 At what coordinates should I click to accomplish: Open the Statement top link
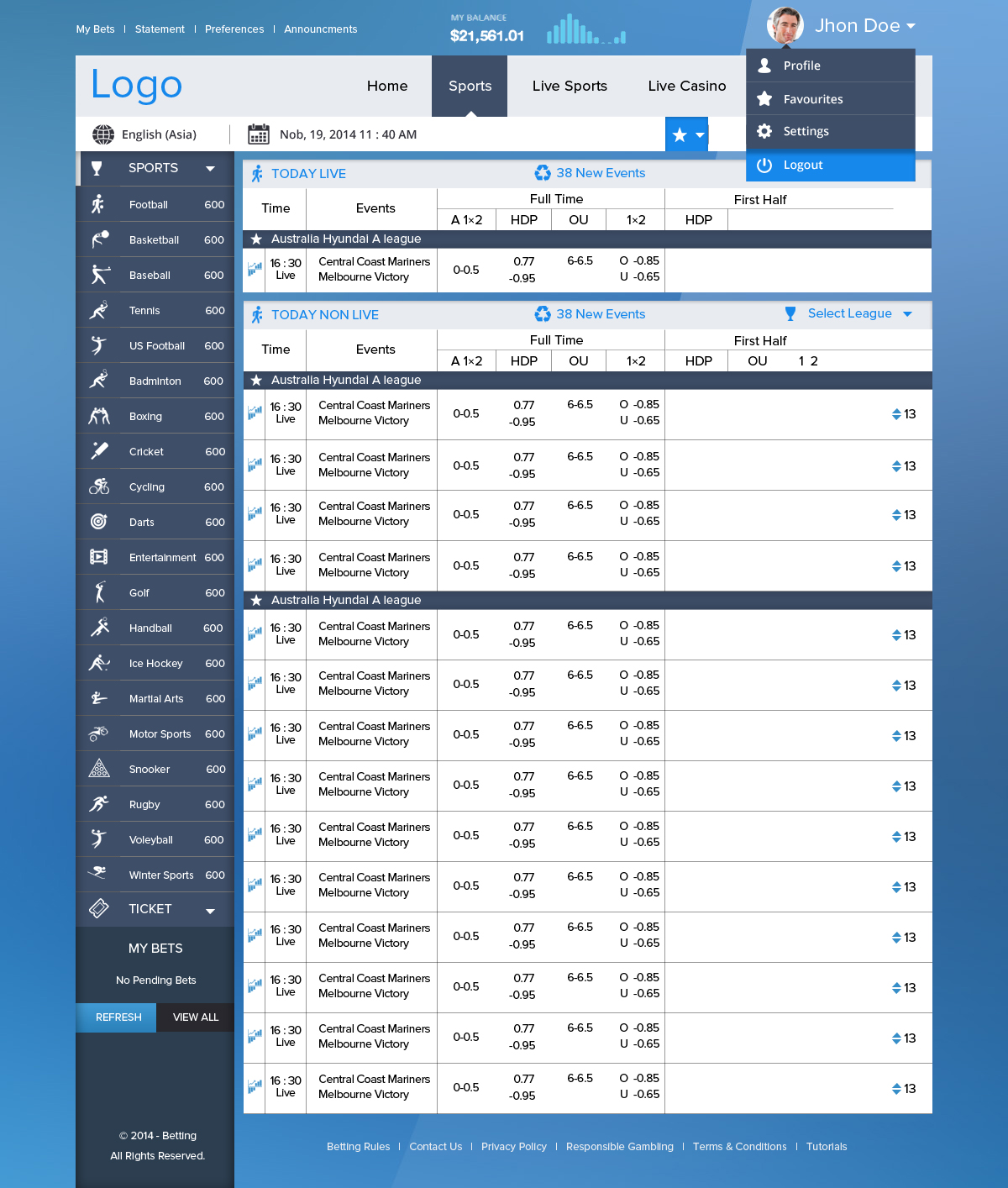(160, 29)
